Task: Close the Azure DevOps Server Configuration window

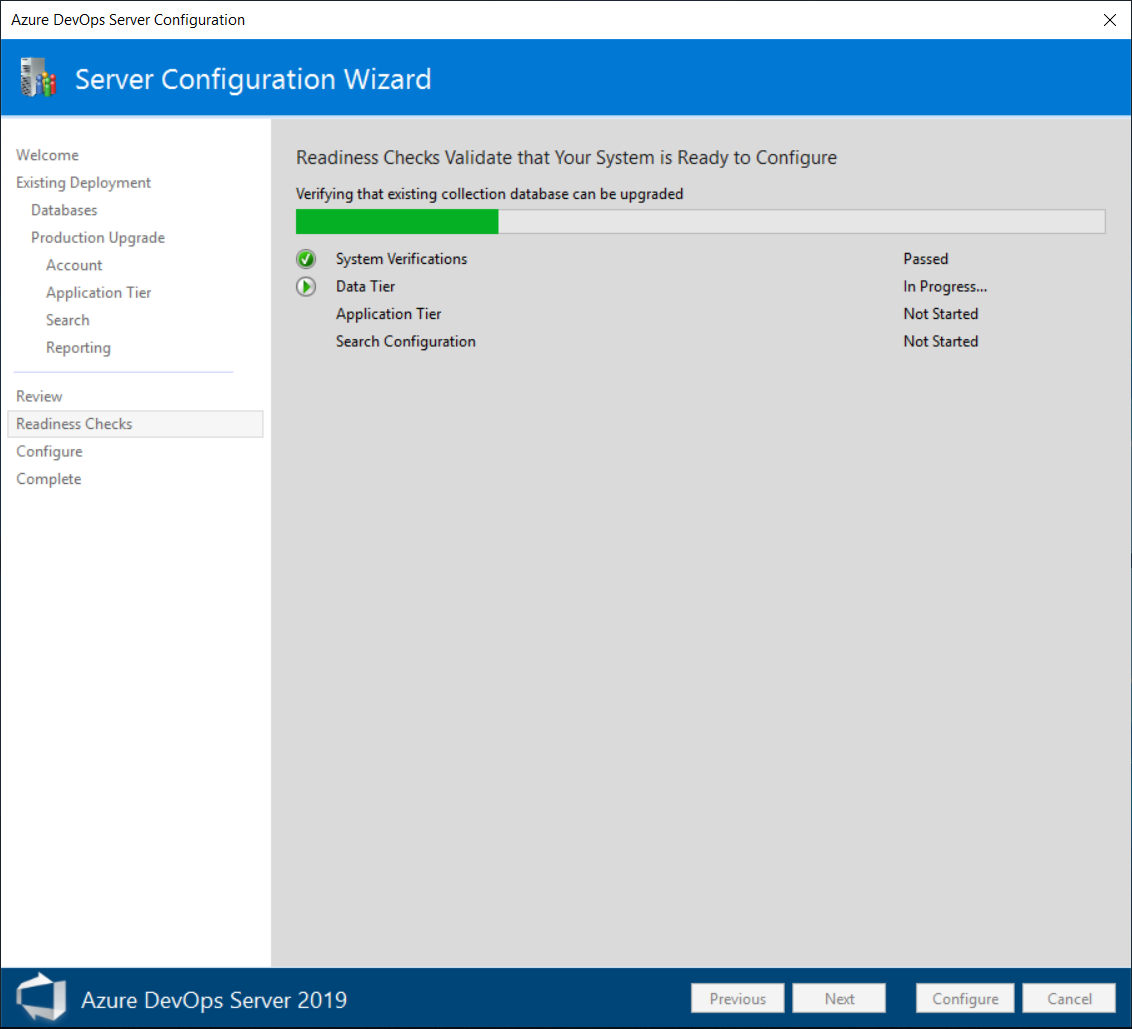Action: (x=1110, y=20)
